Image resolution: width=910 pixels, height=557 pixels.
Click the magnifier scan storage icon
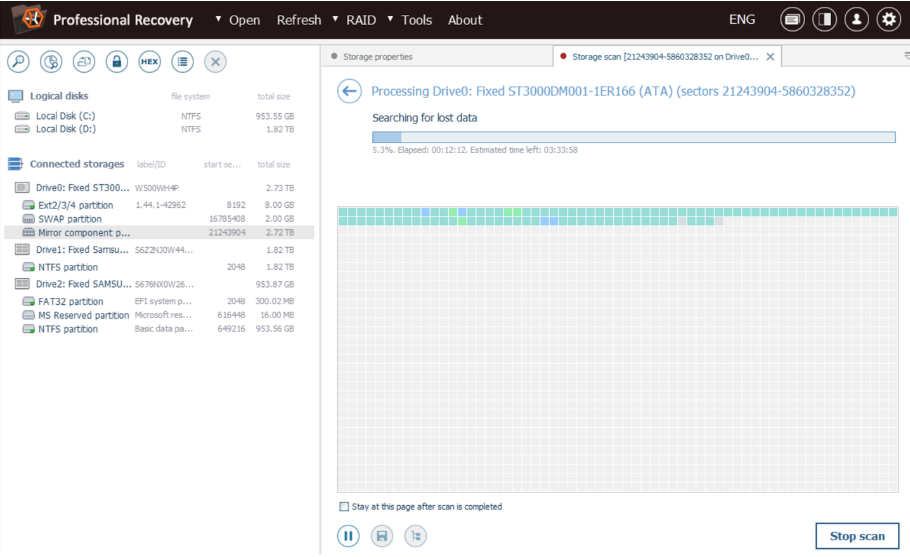tap(18, 62)
